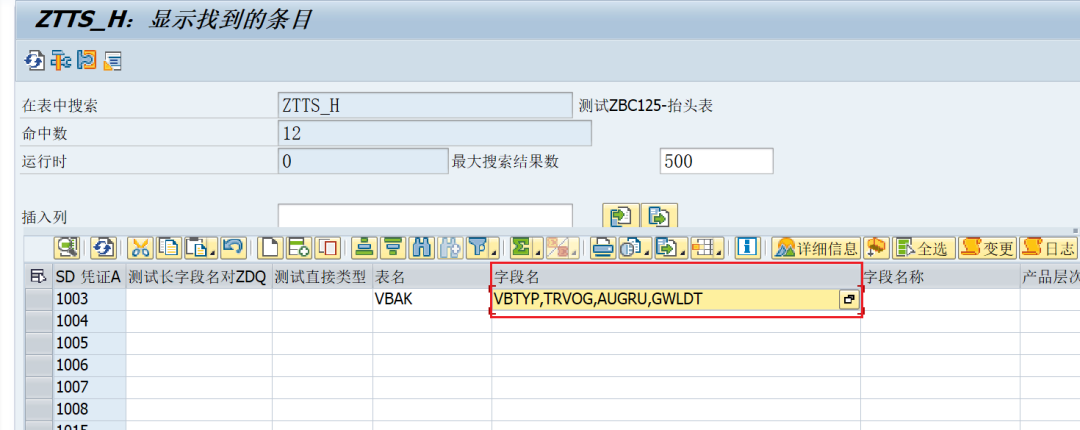Viewport: 1080px width, 430px height.
Task: Click the 变更 button
Action: click(987, 248)
